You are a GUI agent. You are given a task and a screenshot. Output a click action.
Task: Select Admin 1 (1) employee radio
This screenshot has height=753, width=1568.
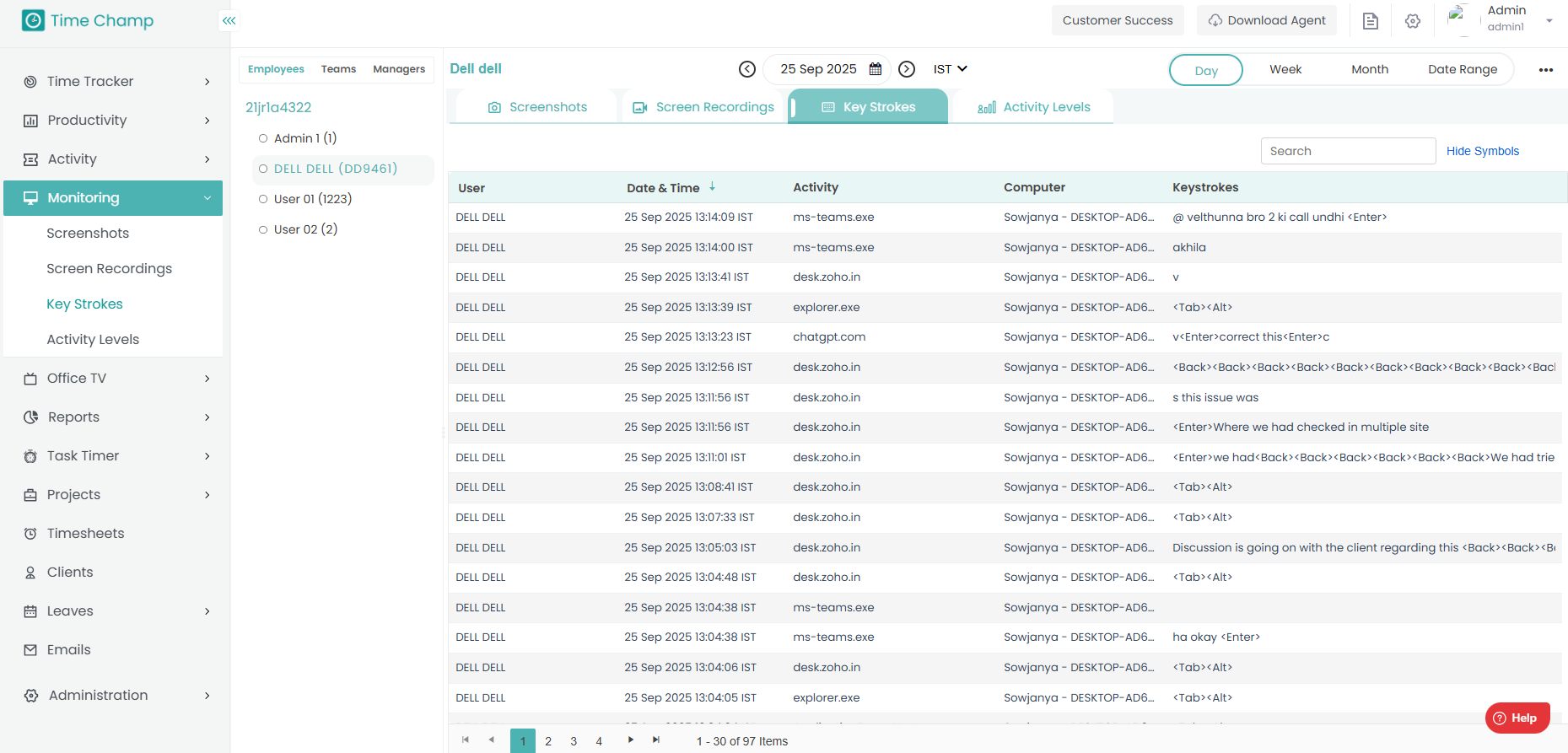pyautogui.click(x=263, y=138)
